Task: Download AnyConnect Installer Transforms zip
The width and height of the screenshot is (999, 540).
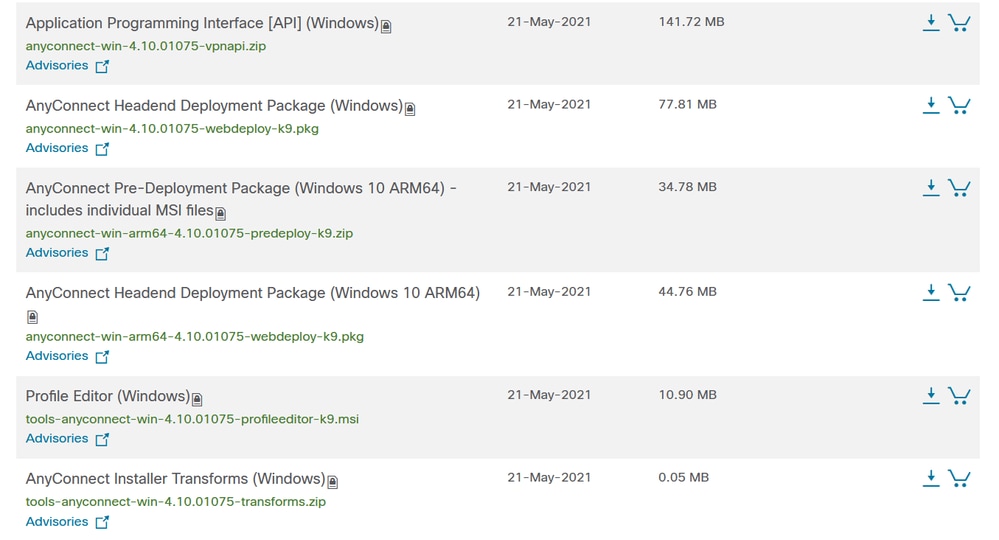Action: (x=931, y=478)
